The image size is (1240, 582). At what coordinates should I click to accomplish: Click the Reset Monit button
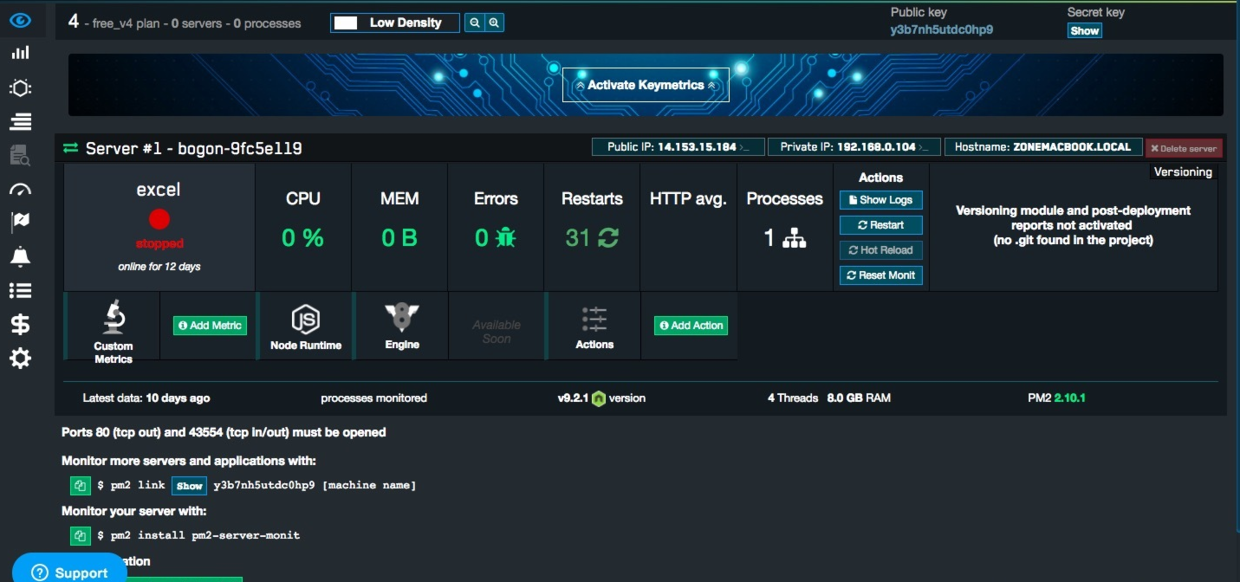click(881, 275)
